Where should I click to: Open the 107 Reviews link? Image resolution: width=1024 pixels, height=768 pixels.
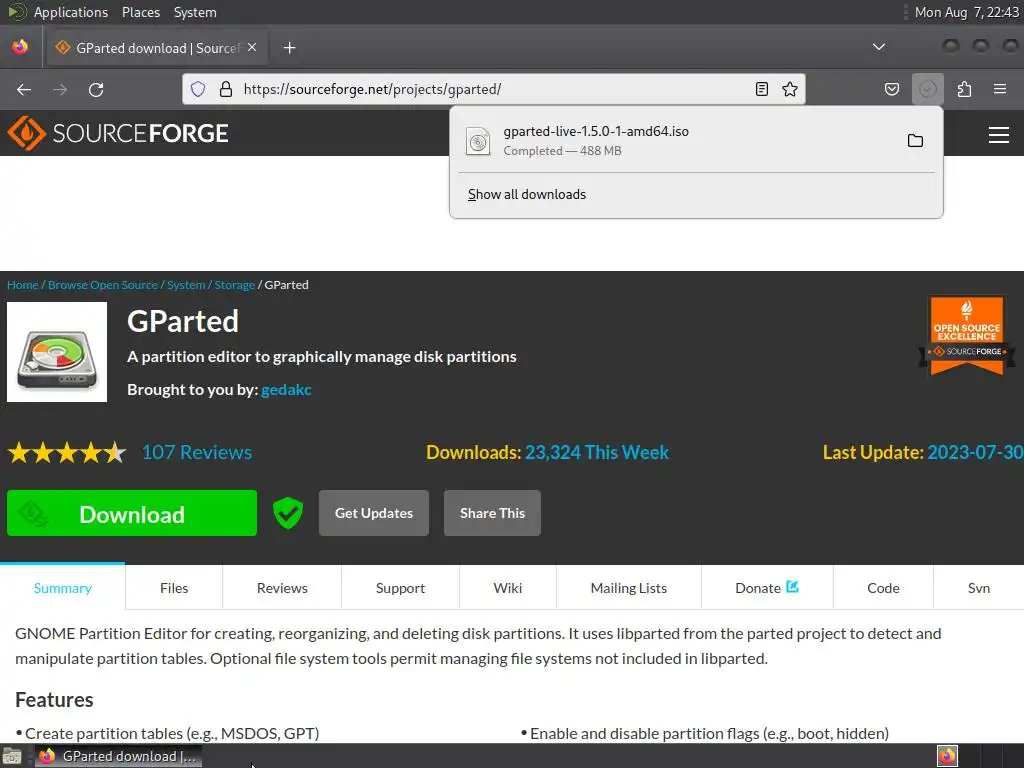pyautogui.click(x=197, y=452)
